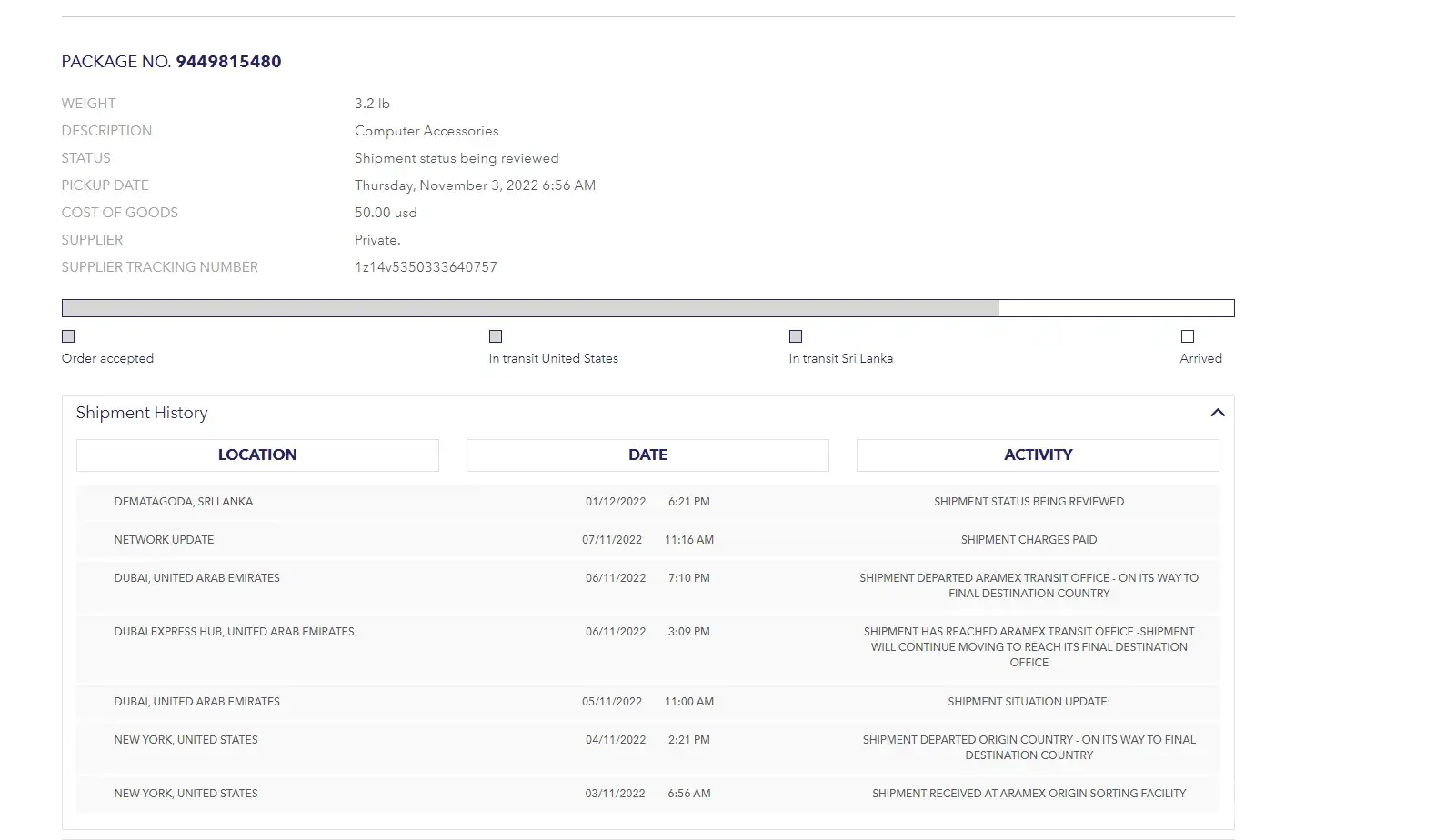This screenshot has height=840, width=1455.
Task: Click the shipment progress bar
Action: [x=647, y=308]
